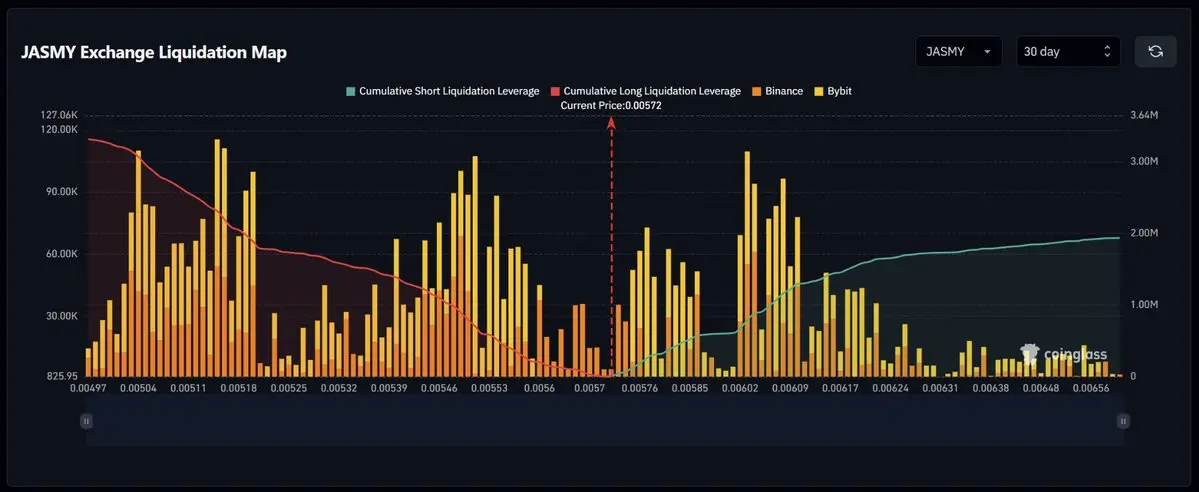Image resolution: width=1199 pixels, height=492 pixels.
Task: Click the 0.00631 x-axis label
Action: [x=941, y=389]
